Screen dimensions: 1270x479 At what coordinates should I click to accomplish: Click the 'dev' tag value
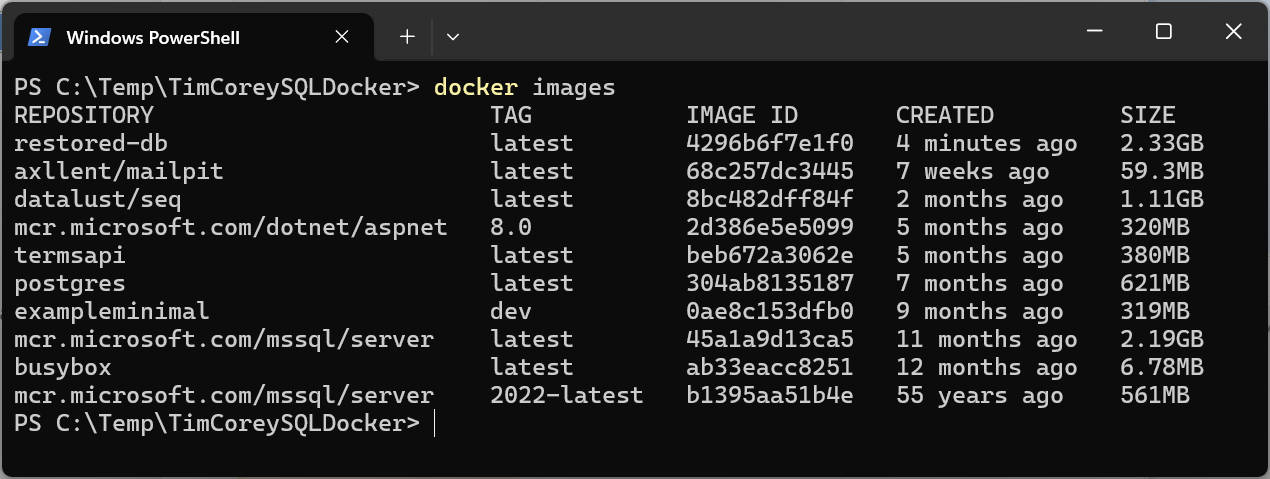coord(511,311)
